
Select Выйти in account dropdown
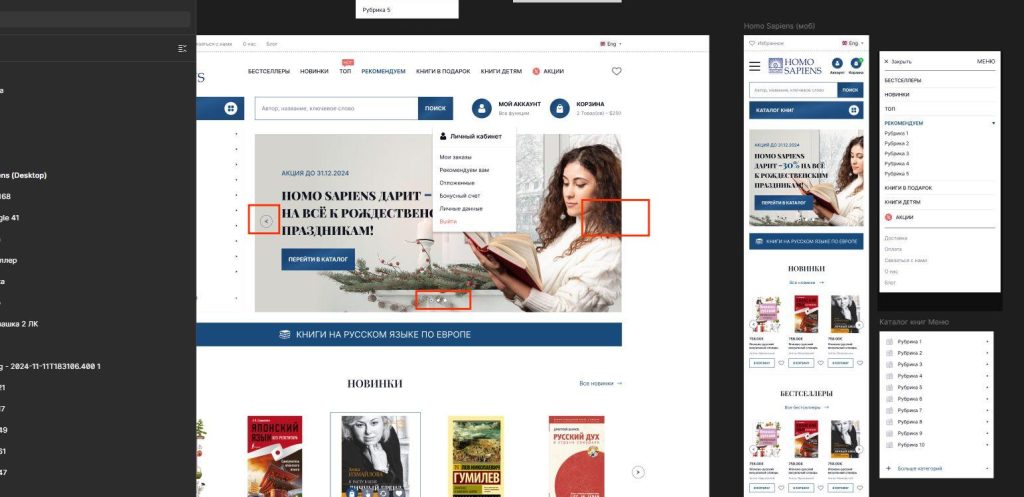(448, 221)
